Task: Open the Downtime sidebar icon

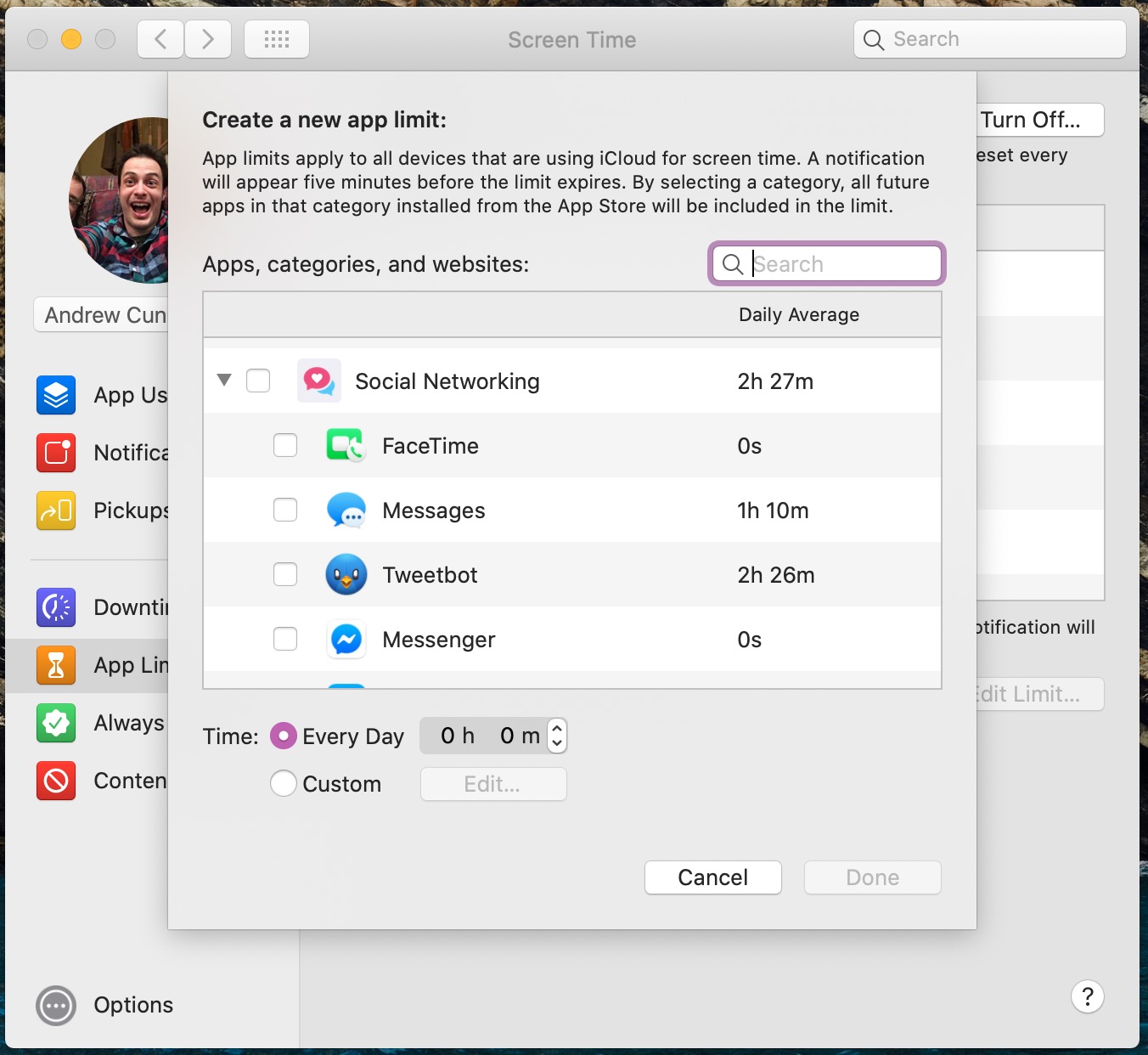Action: pos(56,607)
